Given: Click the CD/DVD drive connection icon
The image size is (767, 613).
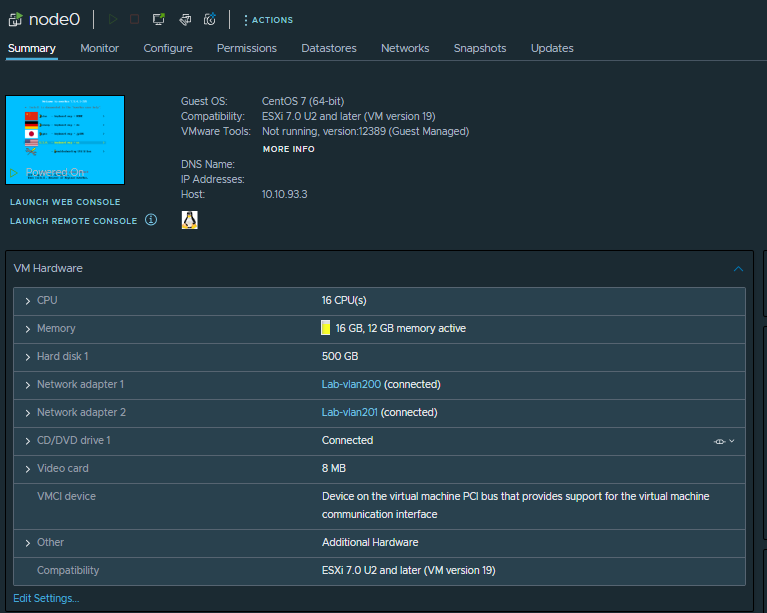Looking at the screenshot, I should (720, 441).
